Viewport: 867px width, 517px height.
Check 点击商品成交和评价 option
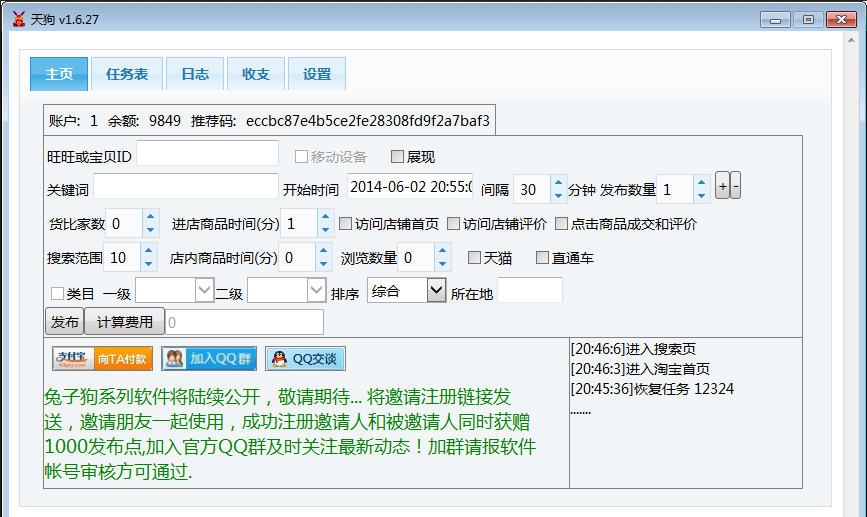561,223
